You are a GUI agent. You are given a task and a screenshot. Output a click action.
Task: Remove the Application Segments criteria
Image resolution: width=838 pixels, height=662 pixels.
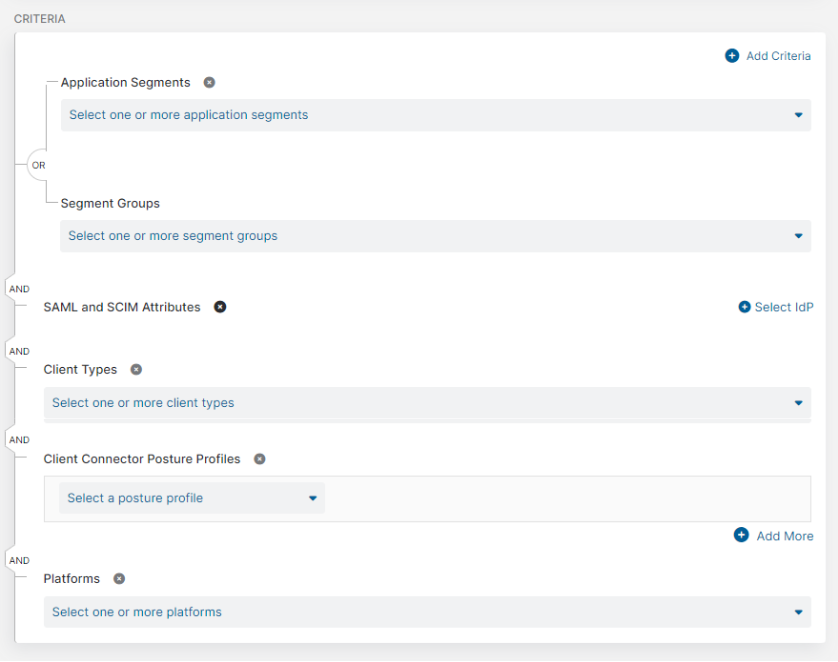pos(209,83)
